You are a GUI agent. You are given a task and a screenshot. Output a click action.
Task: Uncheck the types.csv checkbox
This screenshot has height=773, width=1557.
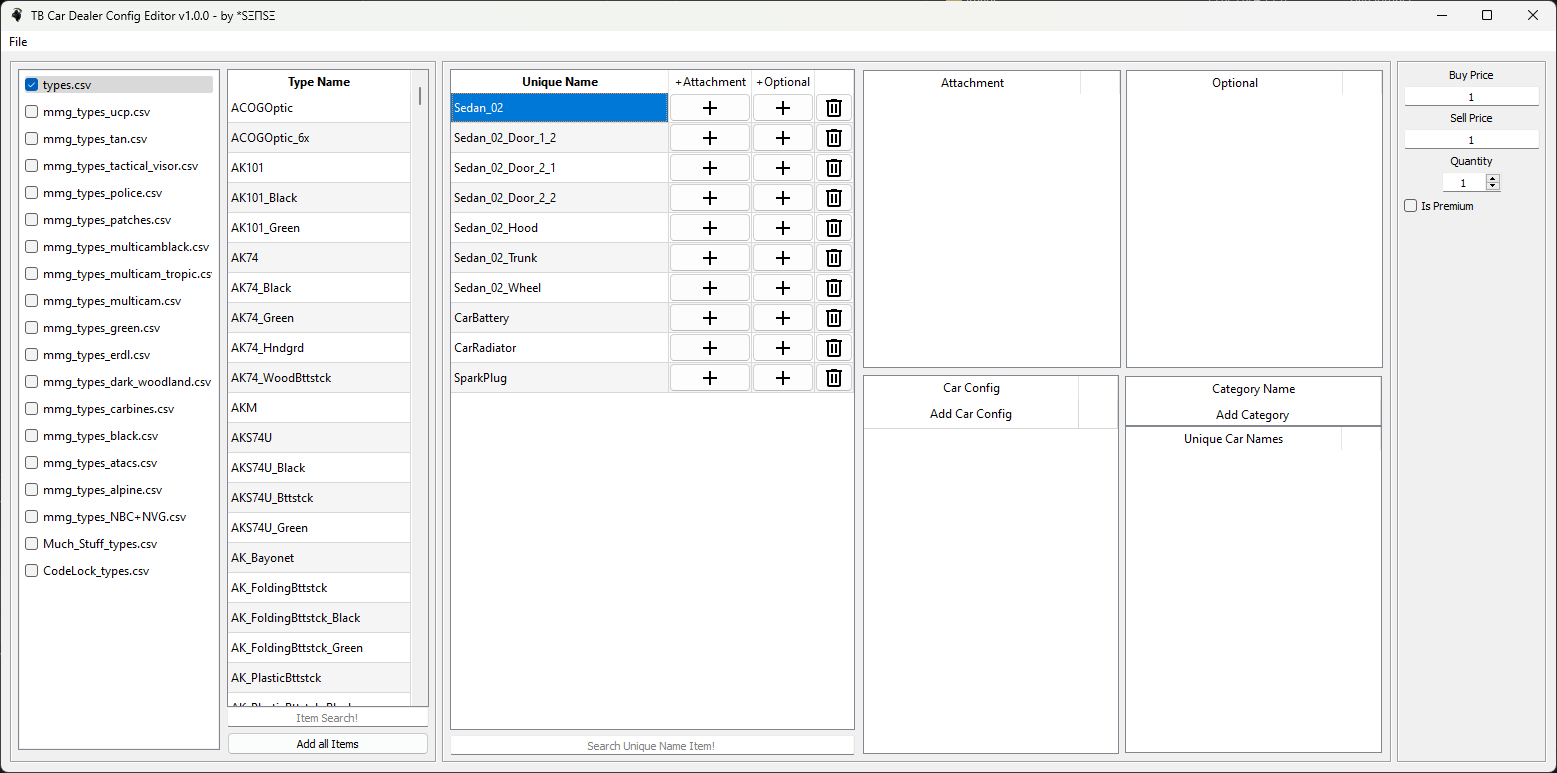coord(32,85)
